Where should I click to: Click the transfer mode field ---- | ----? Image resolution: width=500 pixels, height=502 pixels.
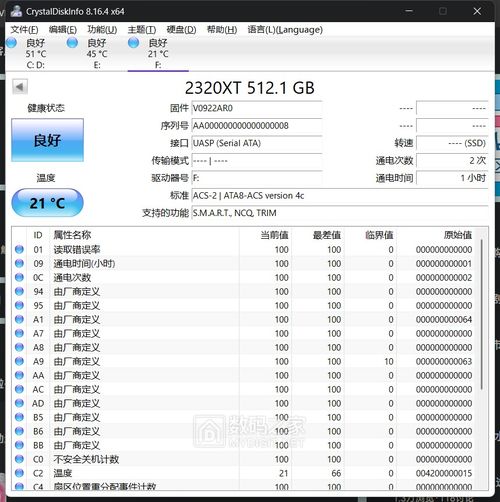[x=257, y=161]
